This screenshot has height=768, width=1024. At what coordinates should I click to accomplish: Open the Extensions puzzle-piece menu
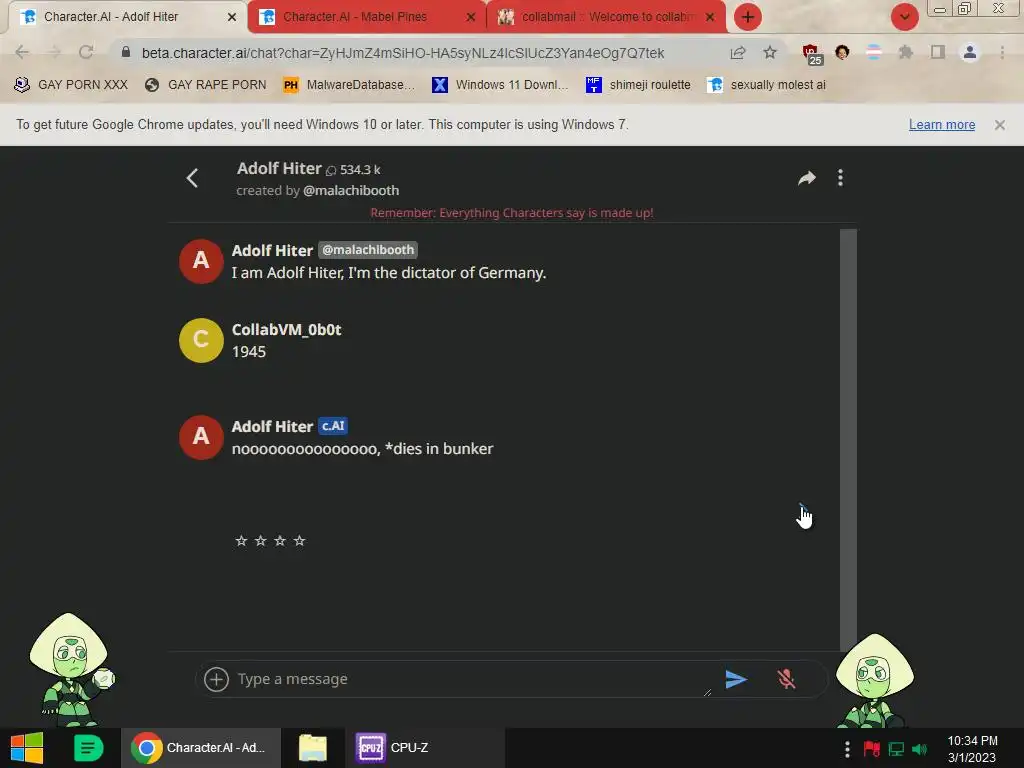click(x=905, y=52)
